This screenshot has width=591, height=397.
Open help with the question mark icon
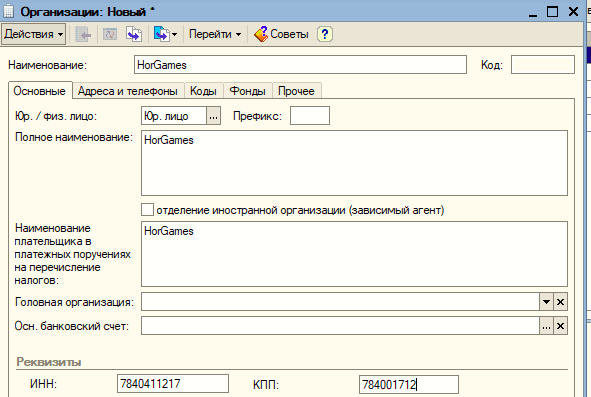(x=325, y=34)
